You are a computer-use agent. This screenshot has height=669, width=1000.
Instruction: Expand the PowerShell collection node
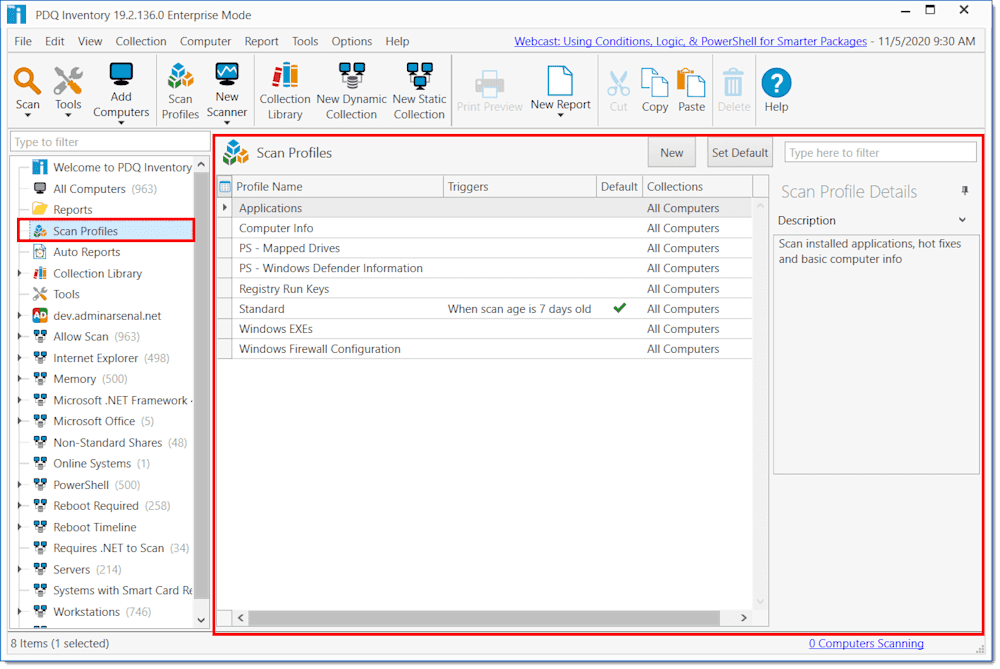point(19,485)
